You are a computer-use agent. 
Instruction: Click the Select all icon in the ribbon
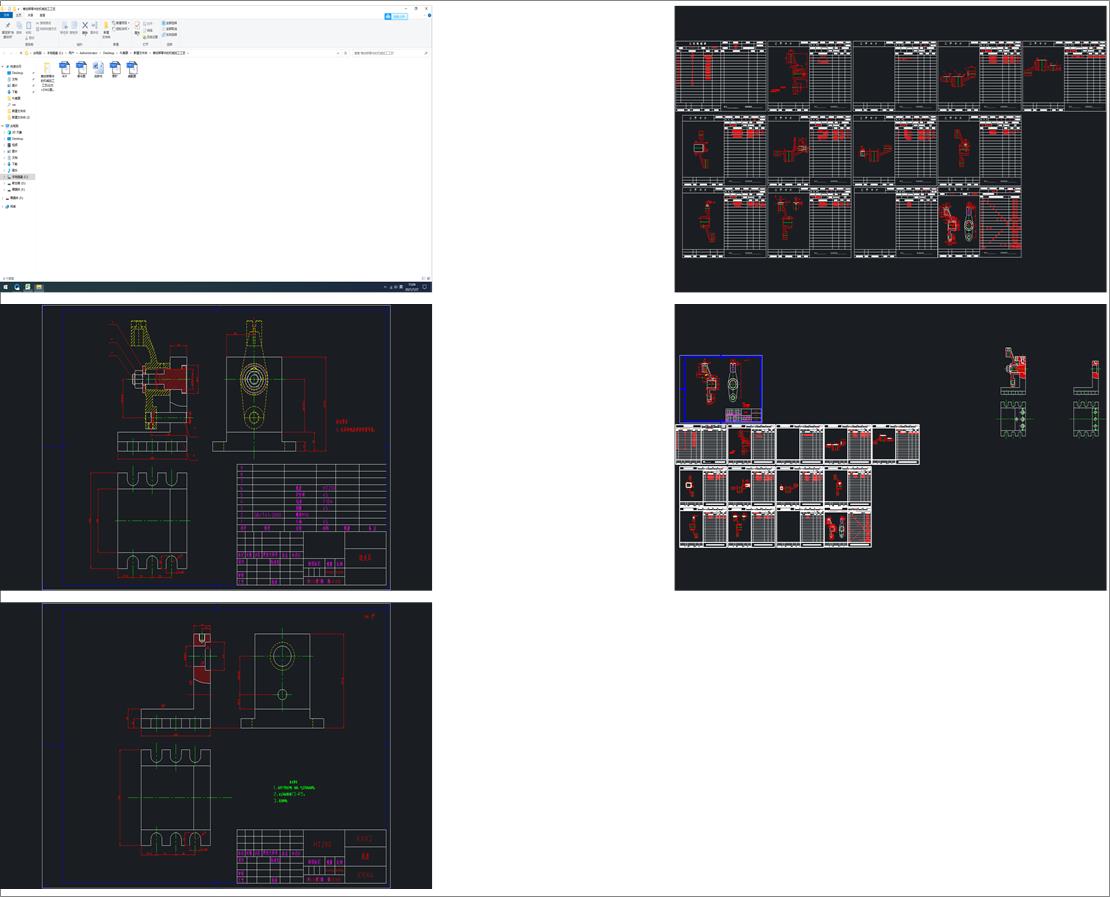pos(169,22)
